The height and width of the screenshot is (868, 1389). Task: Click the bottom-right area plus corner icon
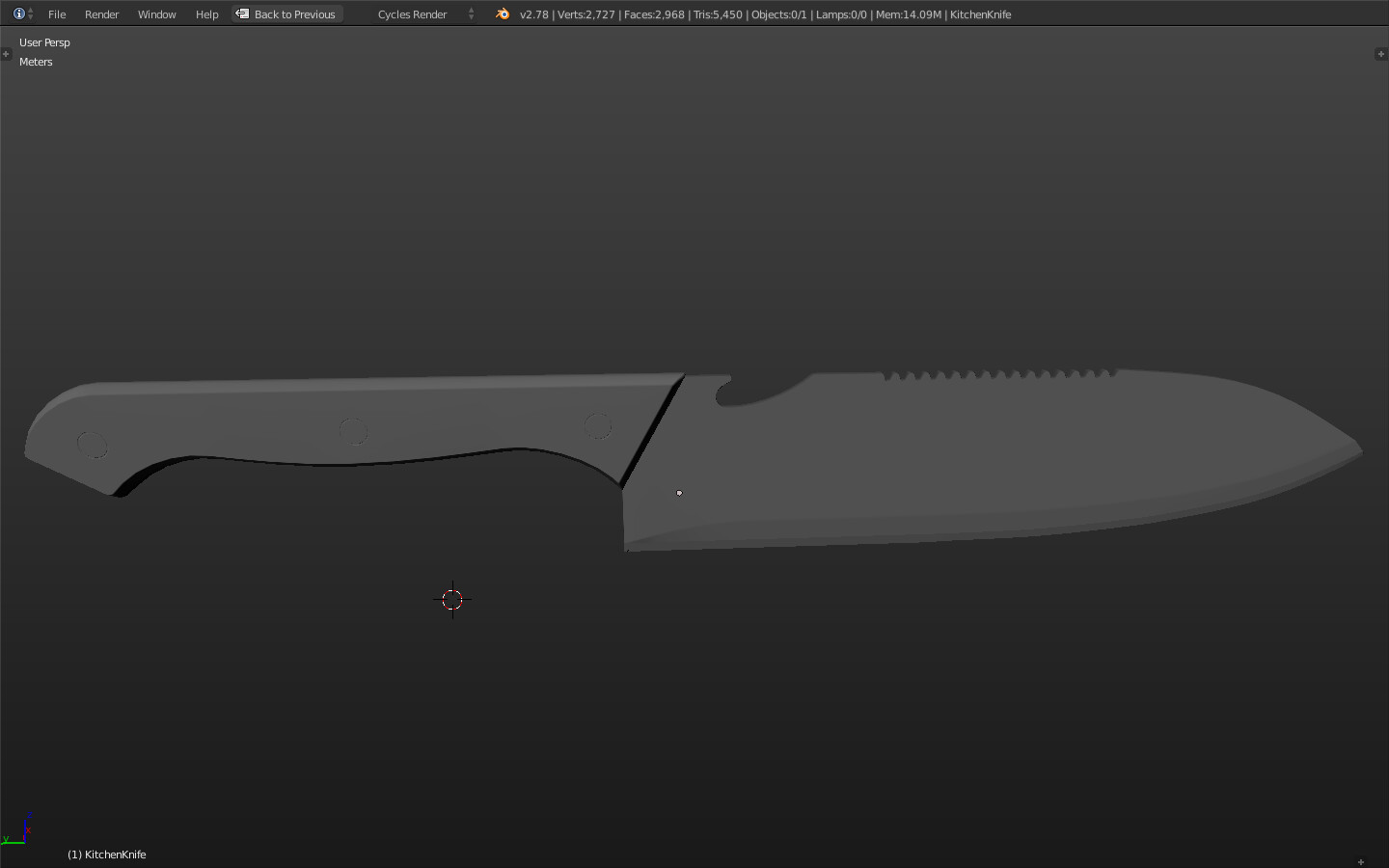coord(1361,861)
